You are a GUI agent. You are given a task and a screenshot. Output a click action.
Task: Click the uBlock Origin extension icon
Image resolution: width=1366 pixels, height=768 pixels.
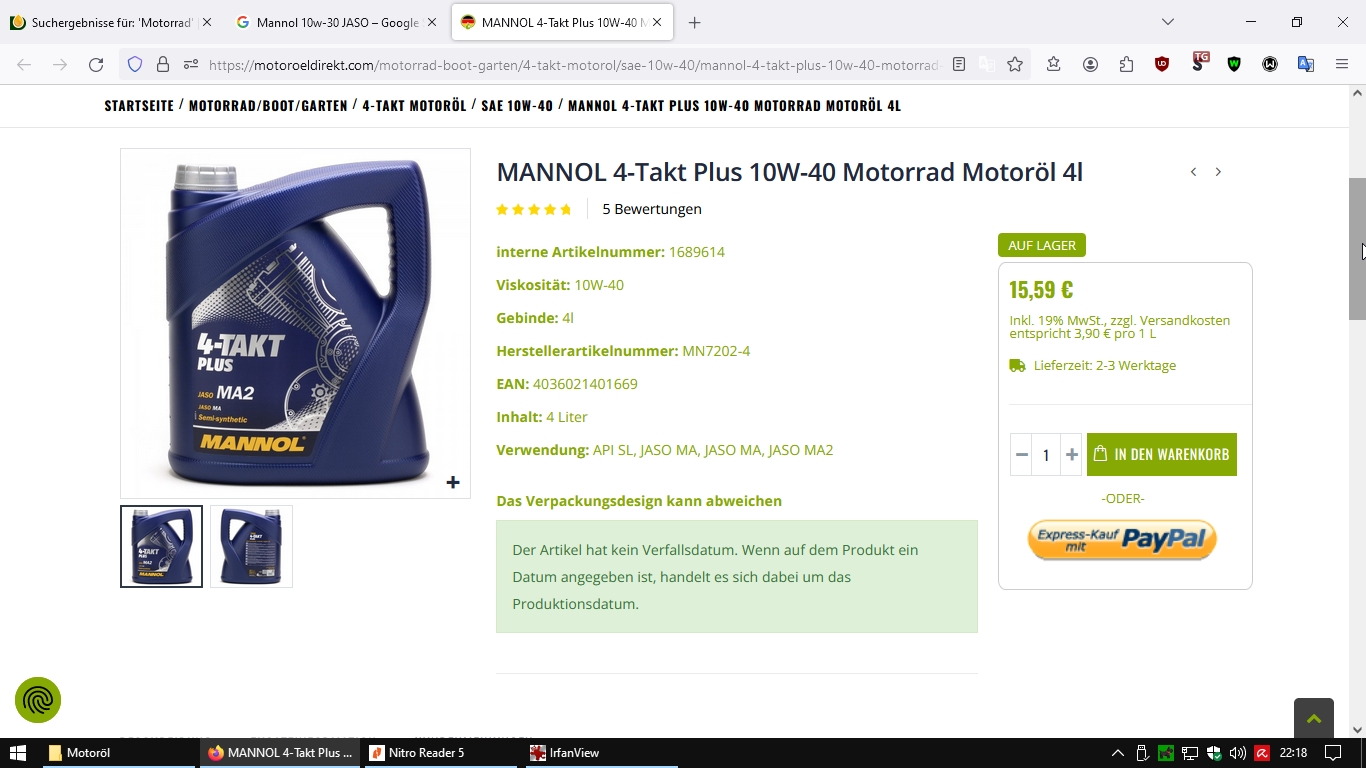pos(1162,64)
